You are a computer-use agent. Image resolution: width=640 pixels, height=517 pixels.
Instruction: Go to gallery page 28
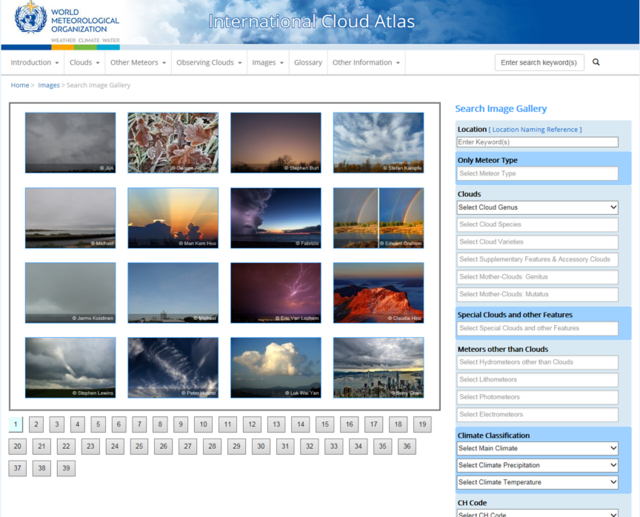[212, 446]
